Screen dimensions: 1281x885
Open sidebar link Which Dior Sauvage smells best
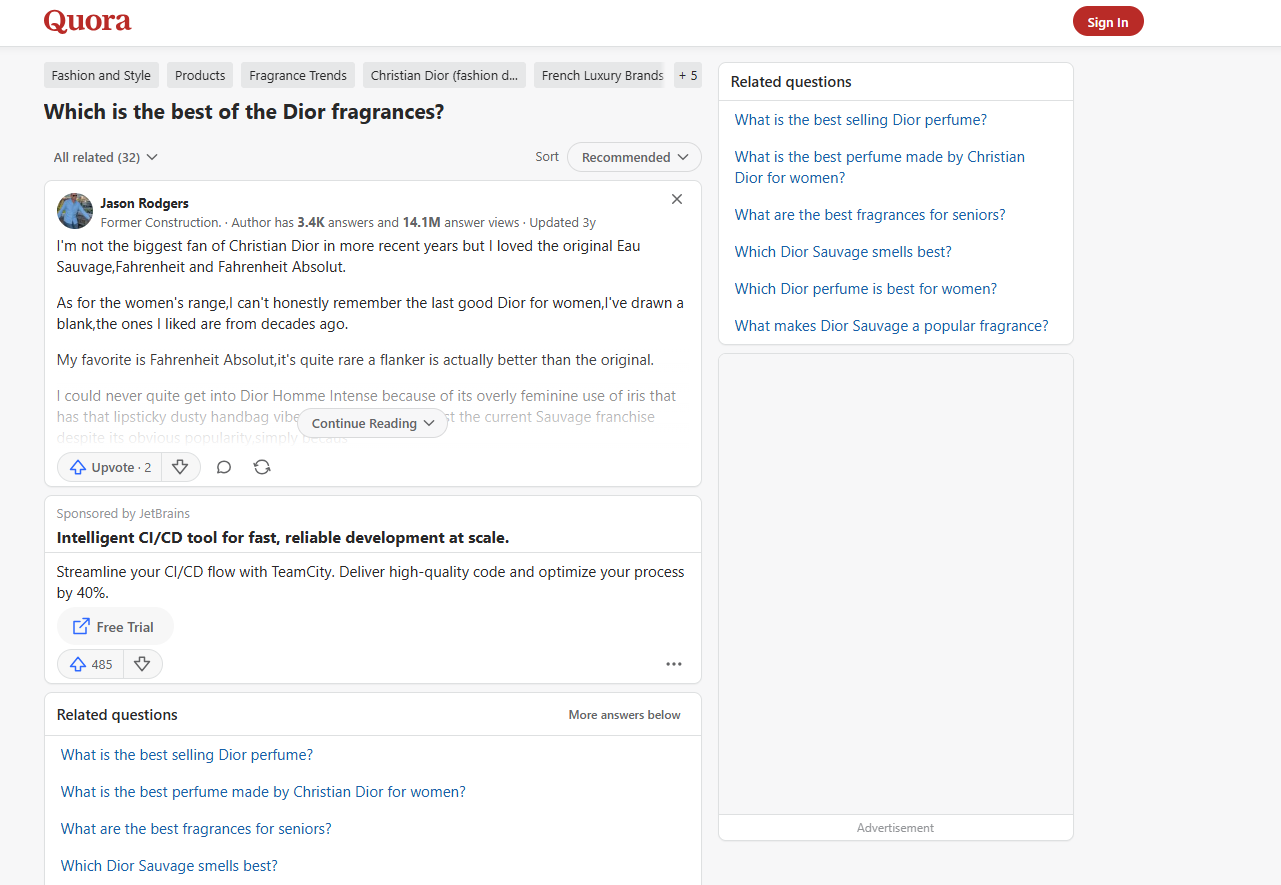click(x=843, y=252)
